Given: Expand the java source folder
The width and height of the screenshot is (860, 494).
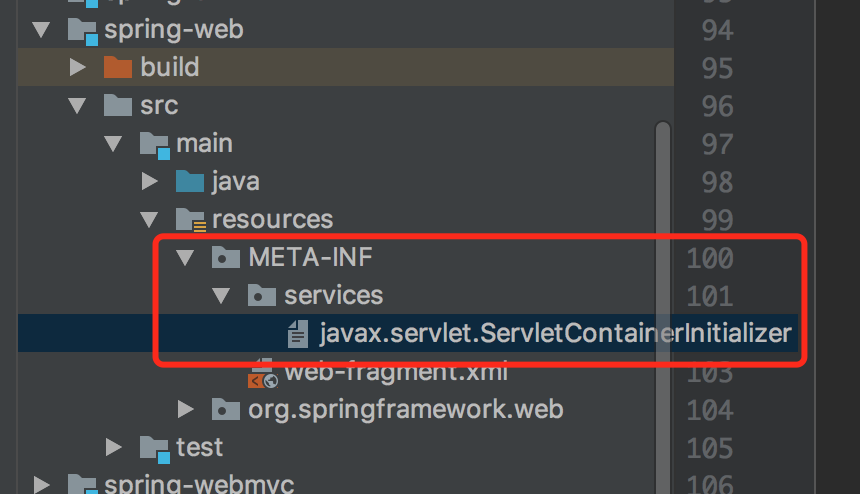Looking at the screenshot, I should click(150, 181).
